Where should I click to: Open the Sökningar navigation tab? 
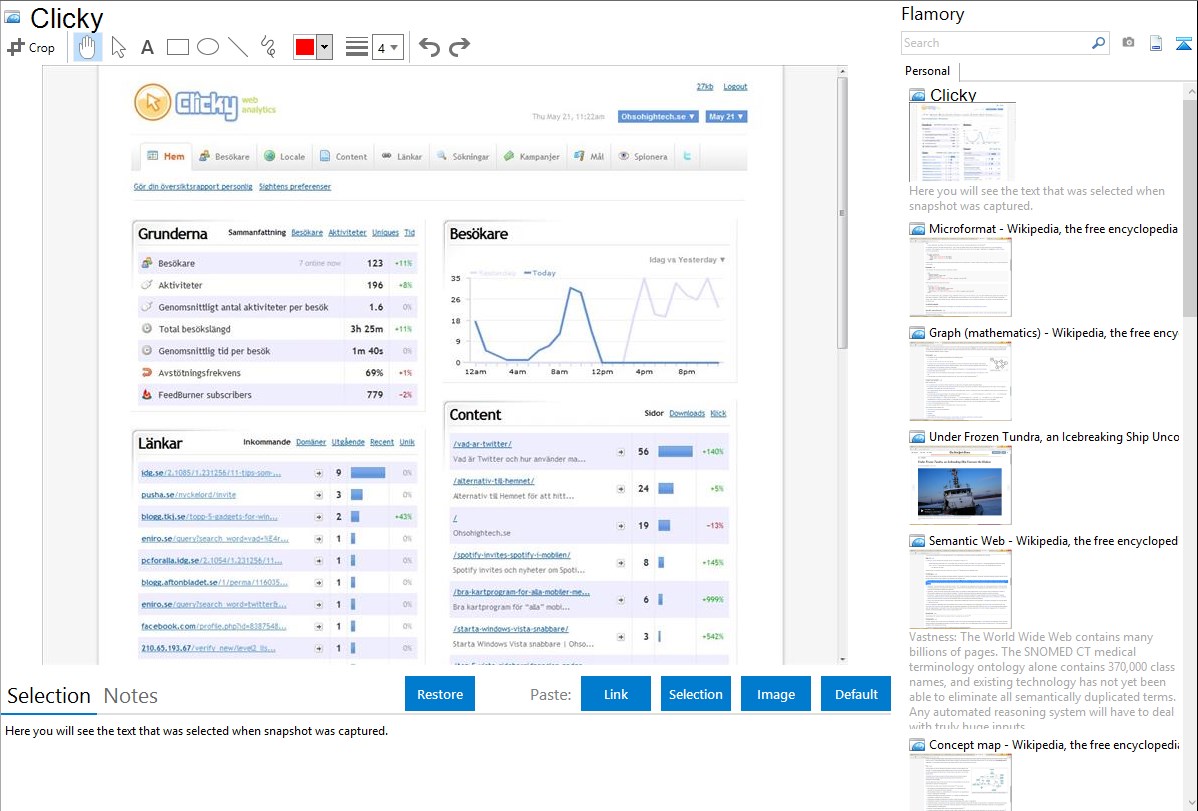[462, 157]
